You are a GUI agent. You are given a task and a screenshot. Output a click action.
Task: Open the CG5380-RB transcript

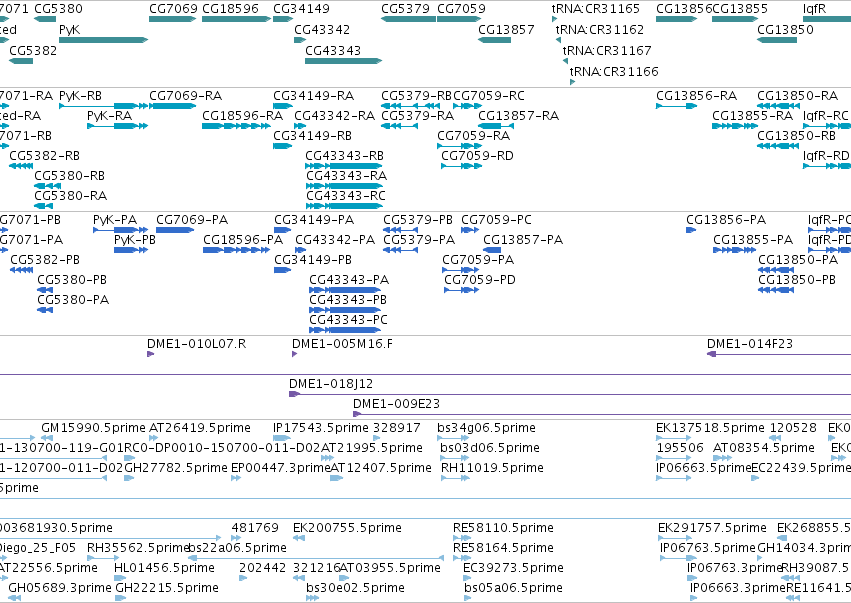pos(47,186)
